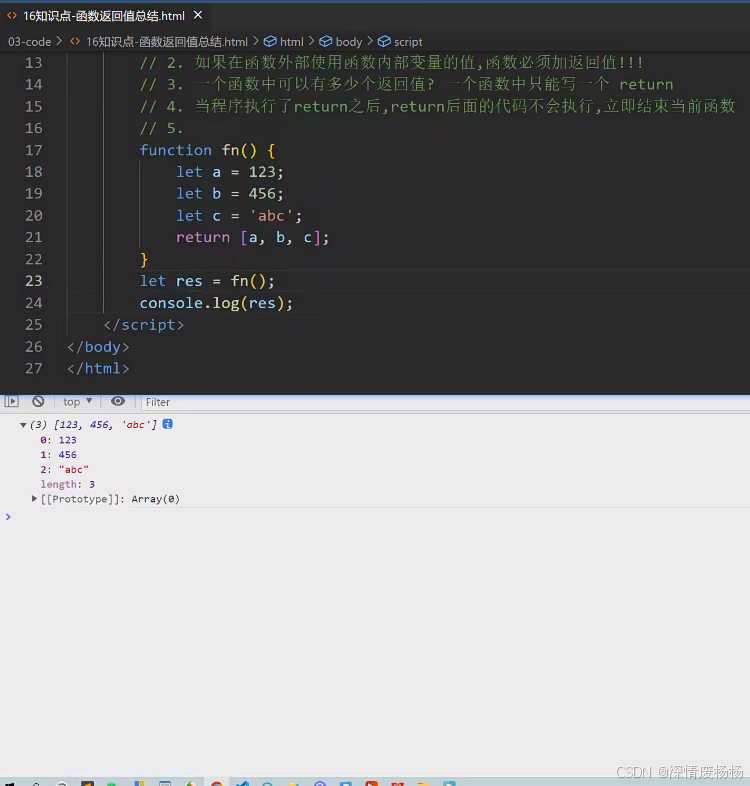Click line number 17 in the gutter
Image resolution: width=750 pixels, height=786 pixels.
pyautogui.click(x=34, y=150)
